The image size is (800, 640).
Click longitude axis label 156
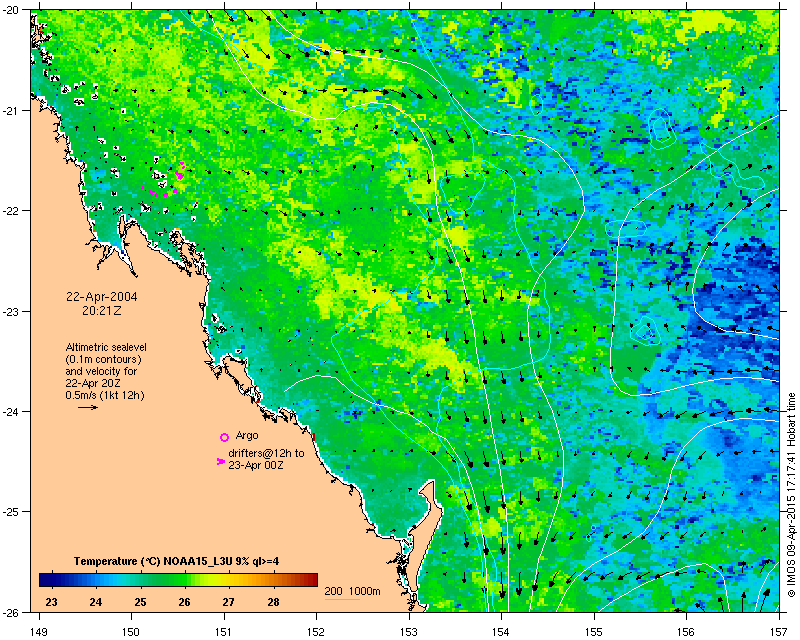pos(686,632)
